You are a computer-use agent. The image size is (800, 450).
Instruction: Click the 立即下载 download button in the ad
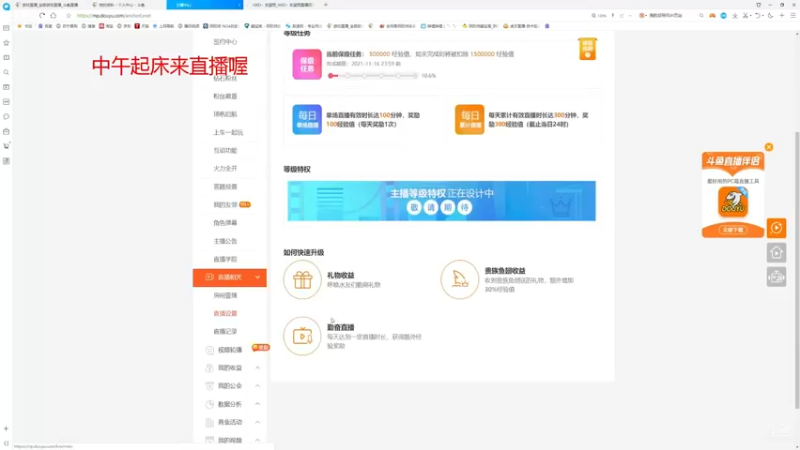coord(733,230)
